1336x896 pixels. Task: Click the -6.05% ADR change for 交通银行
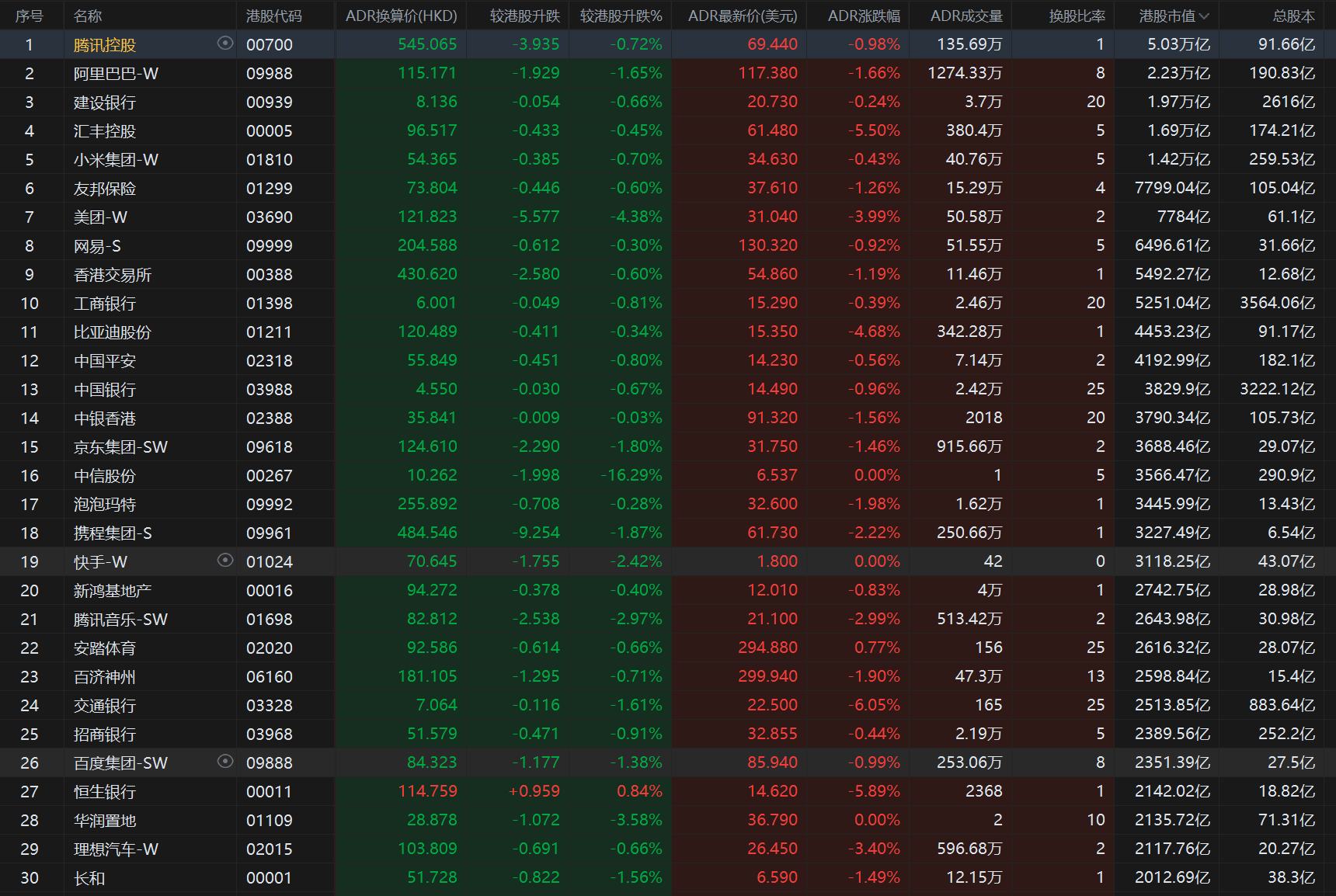[x=874, y=705]
